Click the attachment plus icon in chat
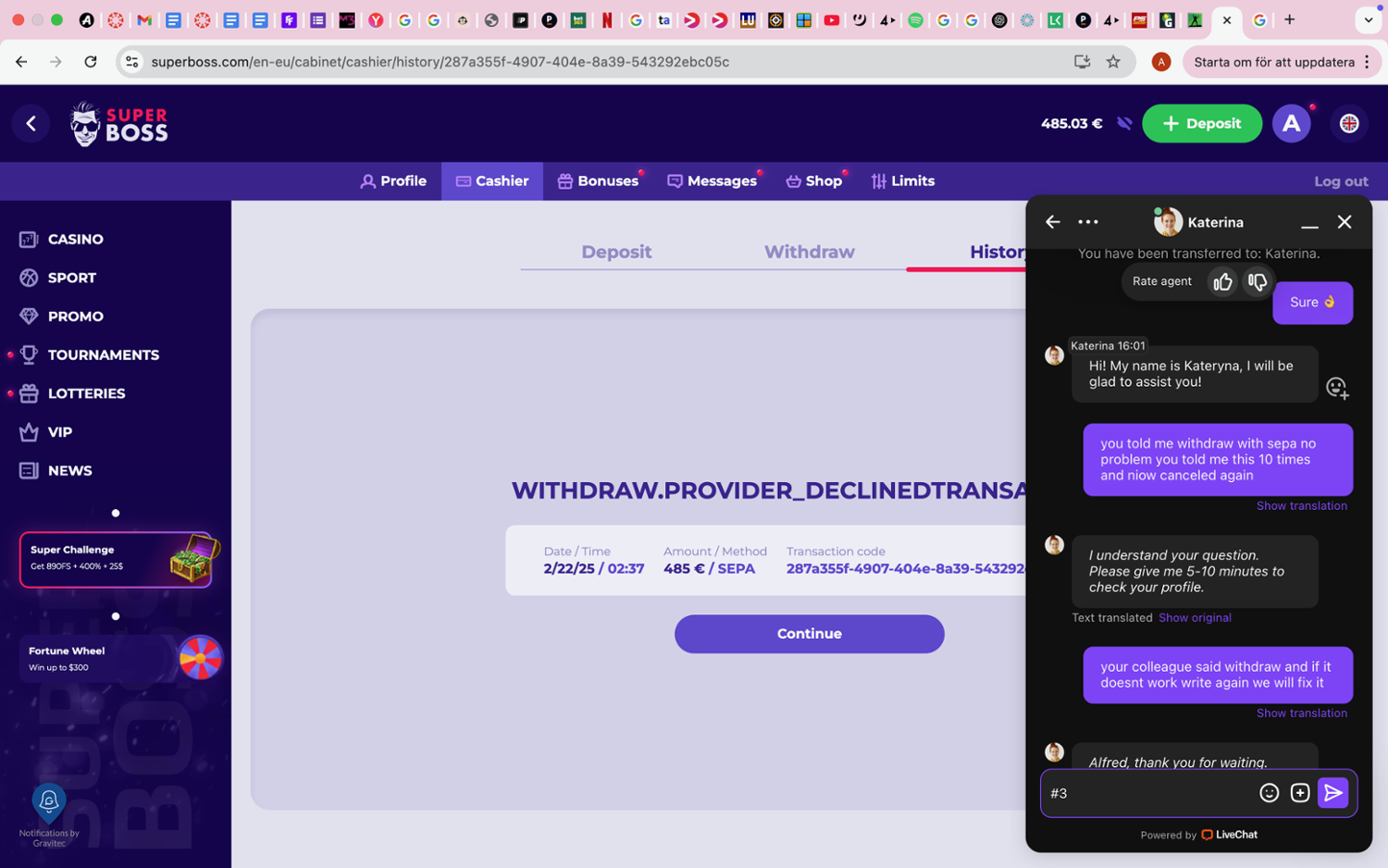 tap(1300, 793)
